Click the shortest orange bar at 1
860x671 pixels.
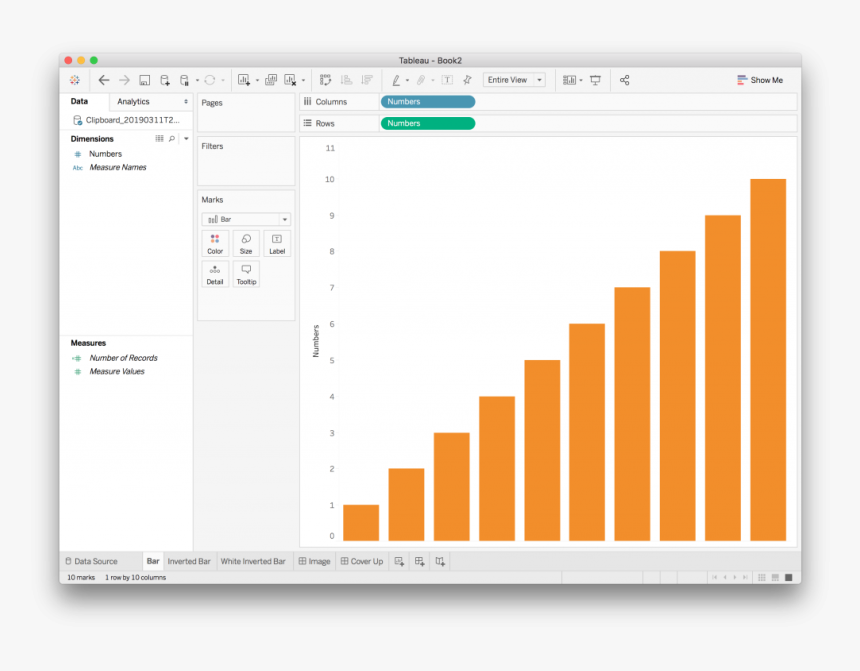pyautogui.click(x=361, y=523)
